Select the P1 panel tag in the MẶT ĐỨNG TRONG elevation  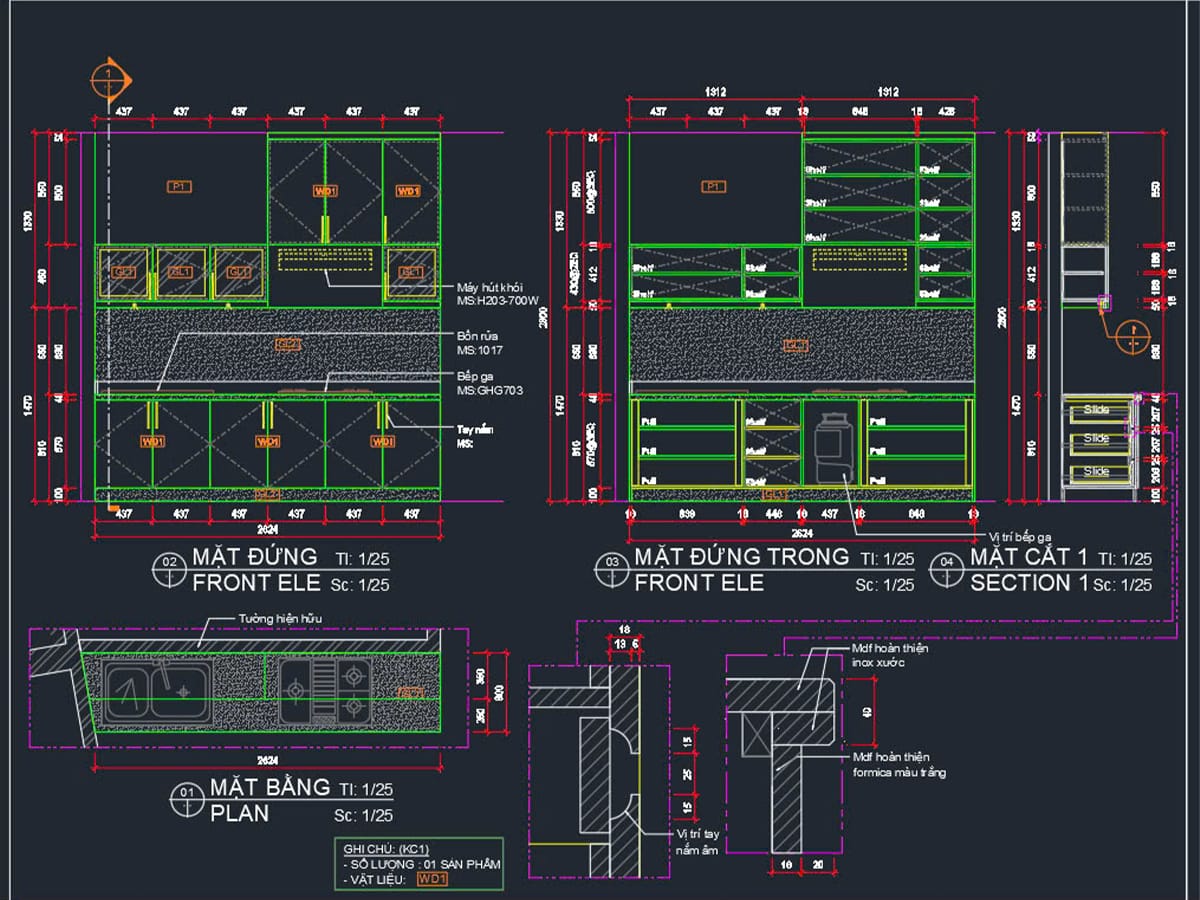712,187
